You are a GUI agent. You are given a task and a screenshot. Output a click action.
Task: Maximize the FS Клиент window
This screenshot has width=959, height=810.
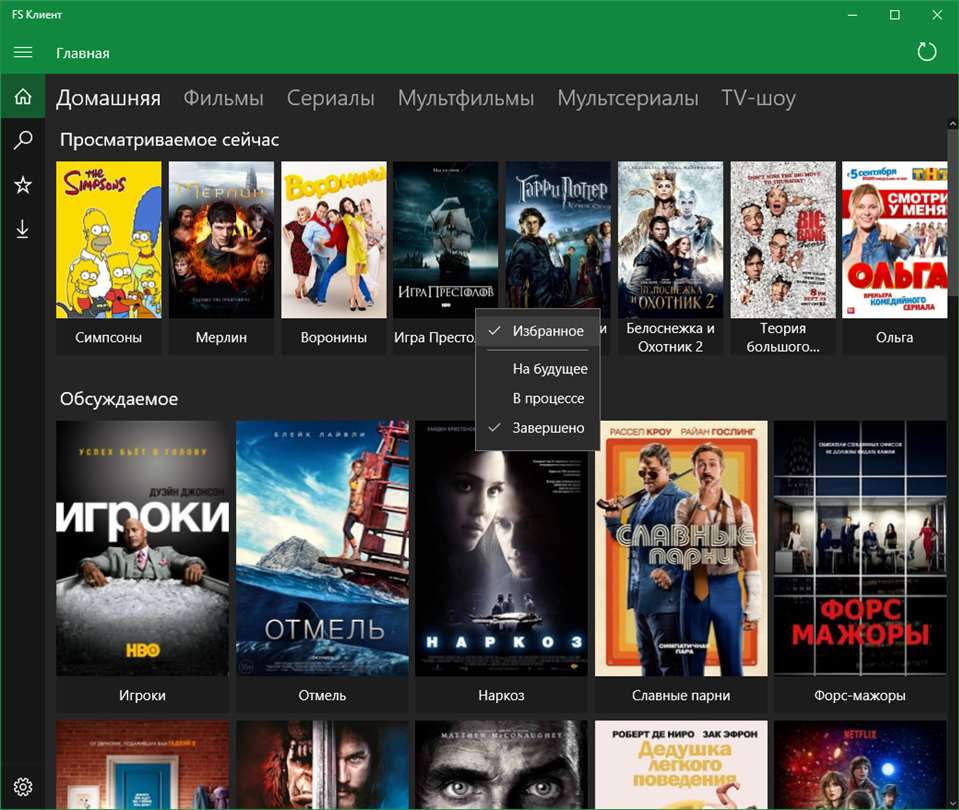click(895, 15)
